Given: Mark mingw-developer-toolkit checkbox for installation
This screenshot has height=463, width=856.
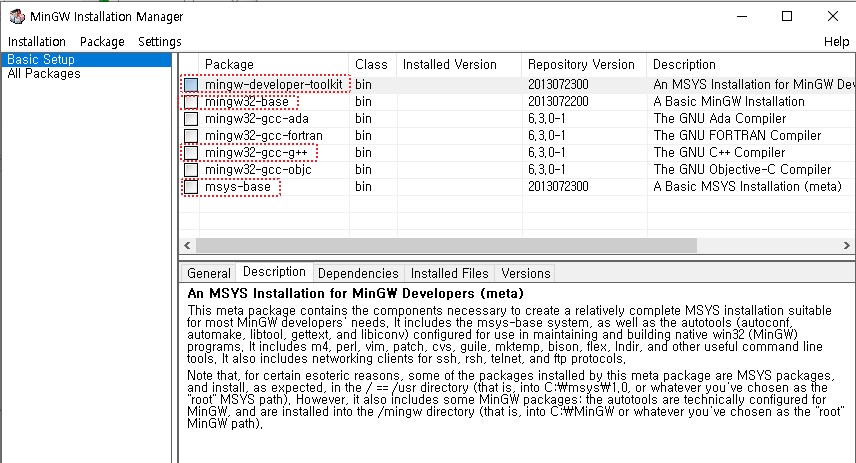Looking at the screenshot, I should [191, 85].
